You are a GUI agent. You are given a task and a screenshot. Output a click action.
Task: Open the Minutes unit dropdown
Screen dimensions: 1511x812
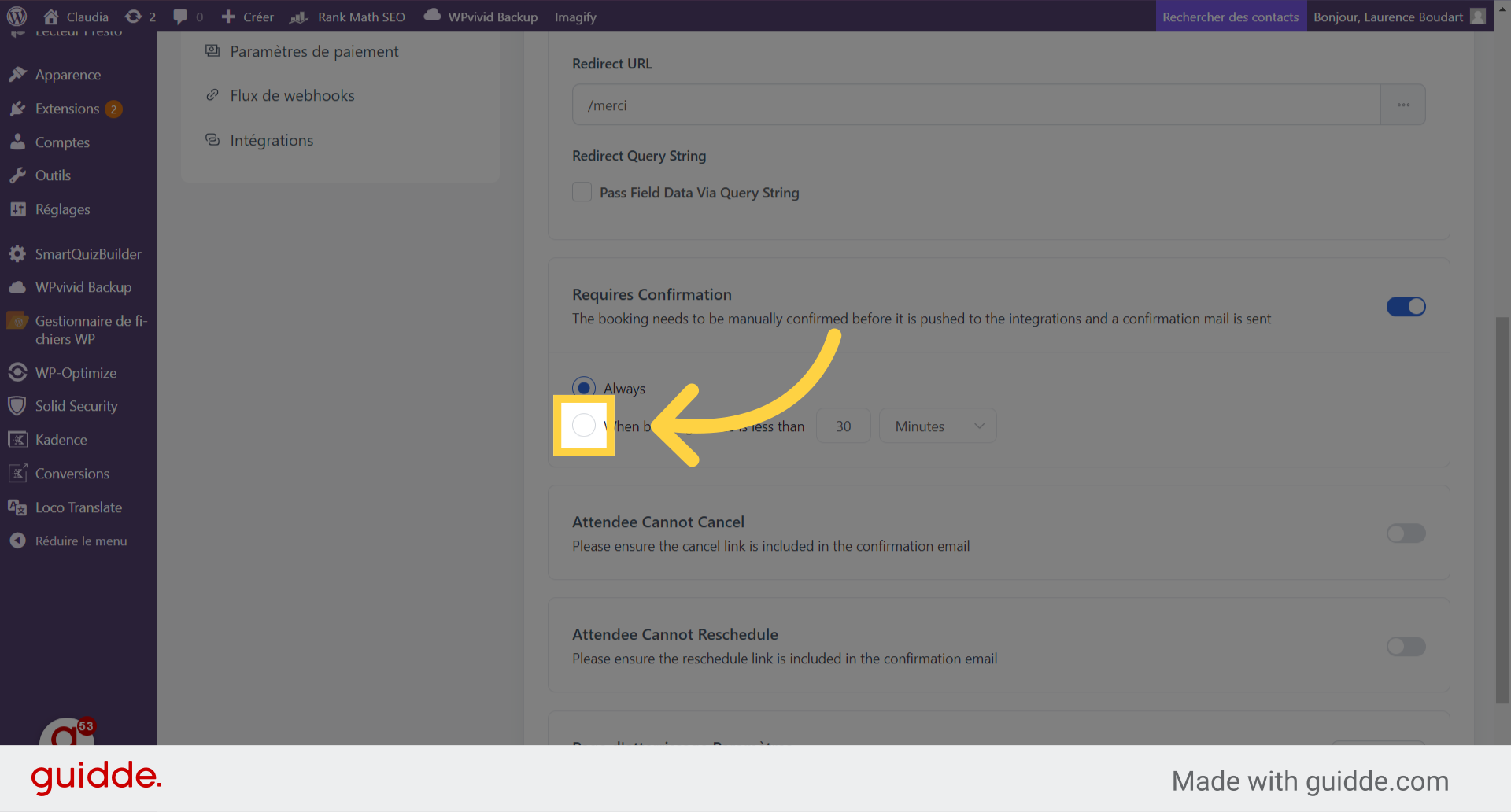click(x=938, y=426)
